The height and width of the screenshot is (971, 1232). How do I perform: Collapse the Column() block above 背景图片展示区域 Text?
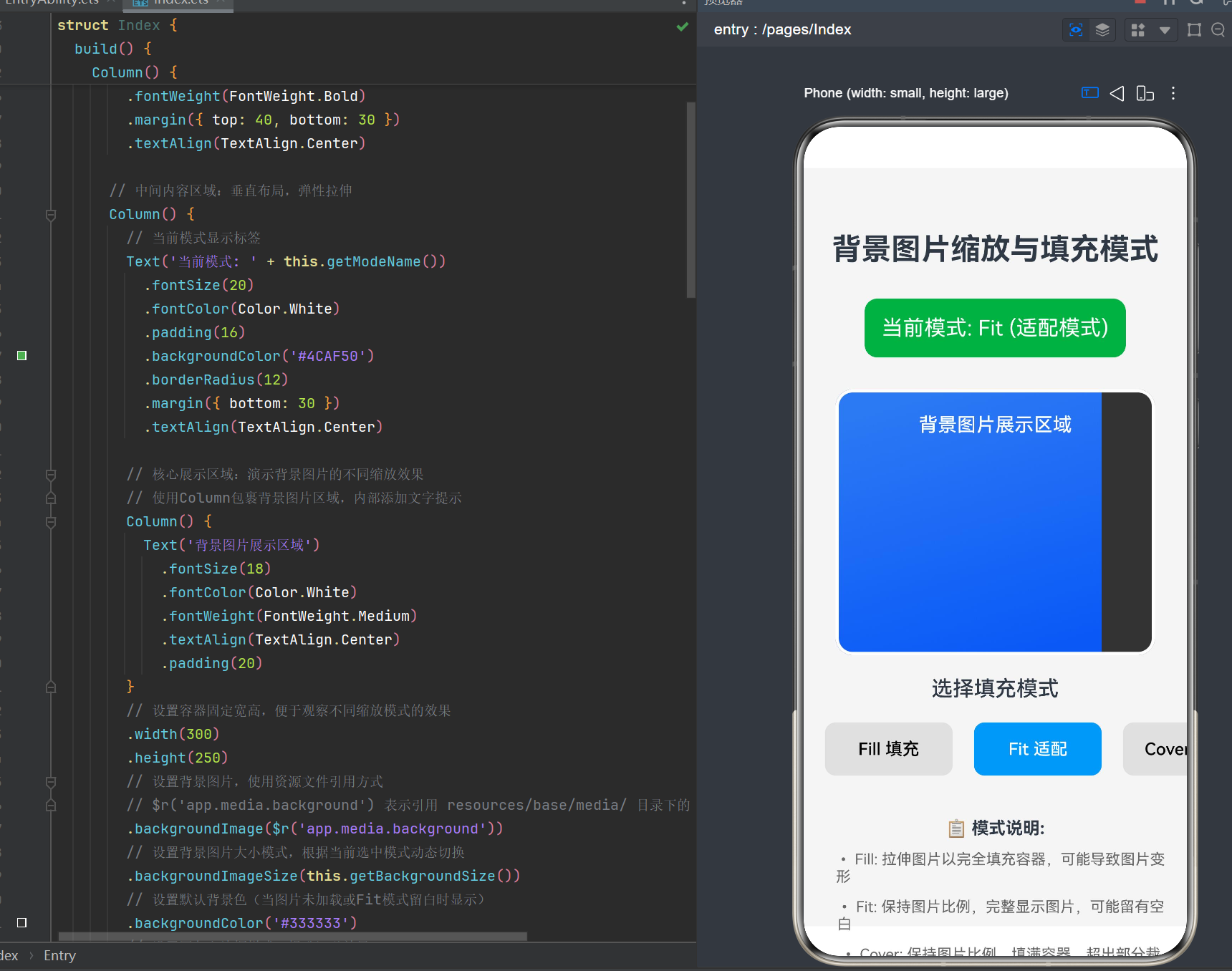[x=51, y=522]
